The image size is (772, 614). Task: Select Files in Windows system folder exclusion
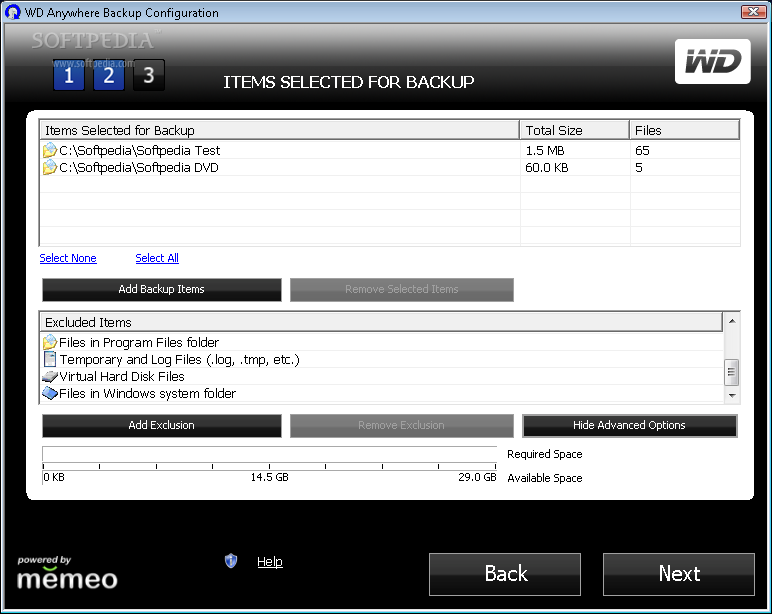tap(382, 394)
